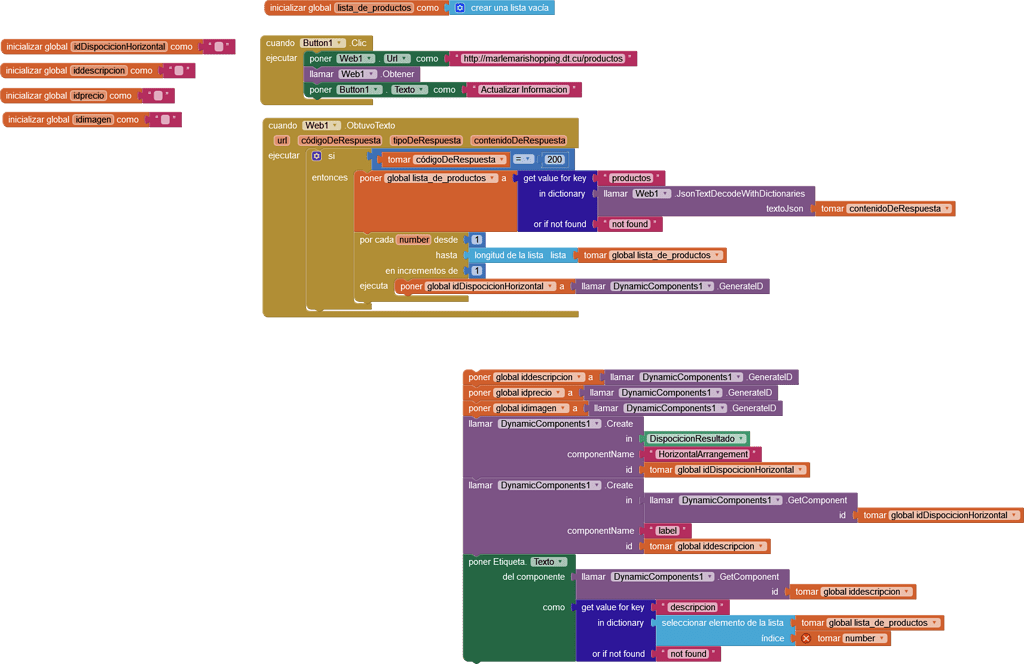The image size is (1024, 664).
Task: Open Button1 dropdown in the 'cuando Clic' event
Action: 323,43
